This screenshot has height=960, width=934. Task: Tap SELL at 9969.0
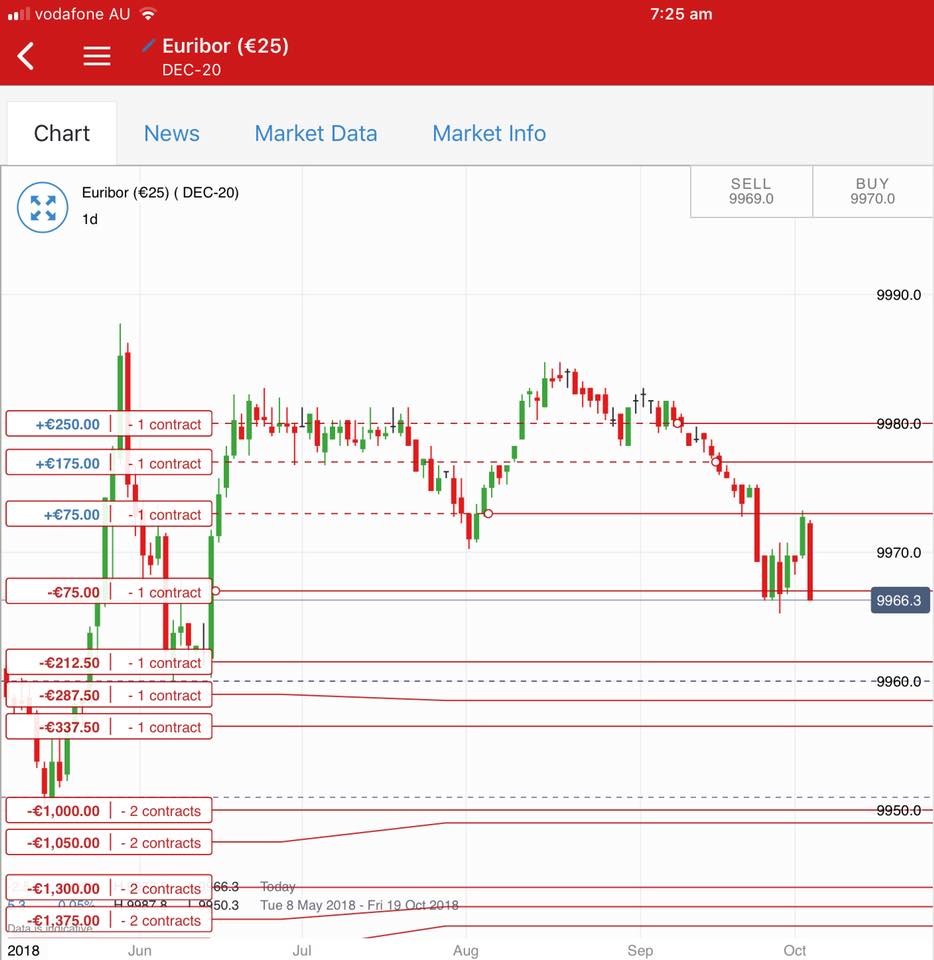[751, 191]
